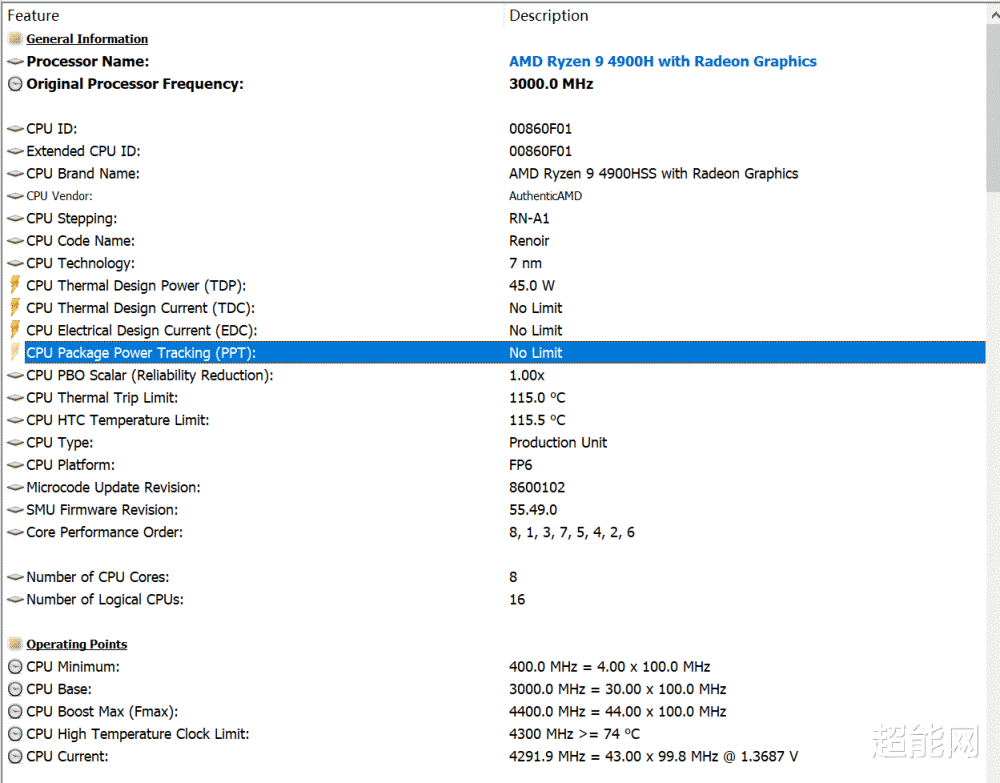The height and width of the screenshot is (783, 1000).
Task: Click the chip icon beside CPU ID row
Action: (15, 129)
